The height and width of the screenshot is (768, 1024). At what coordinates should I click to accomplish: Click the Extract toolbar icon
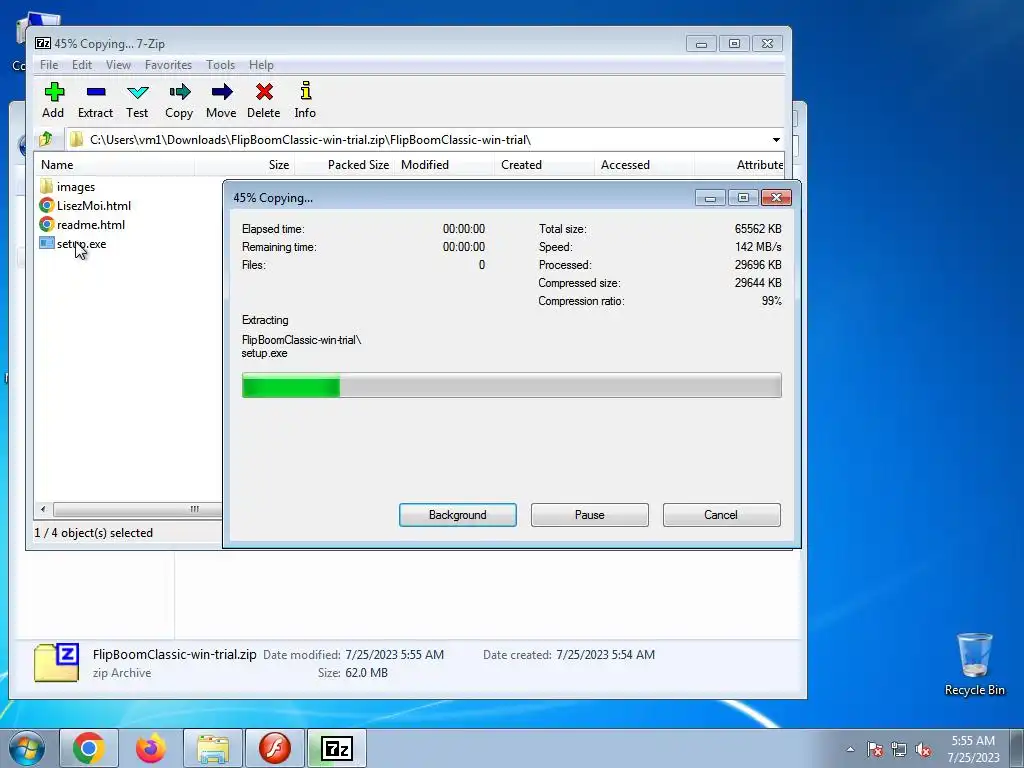pyautogui.click(x=95, y=92)
